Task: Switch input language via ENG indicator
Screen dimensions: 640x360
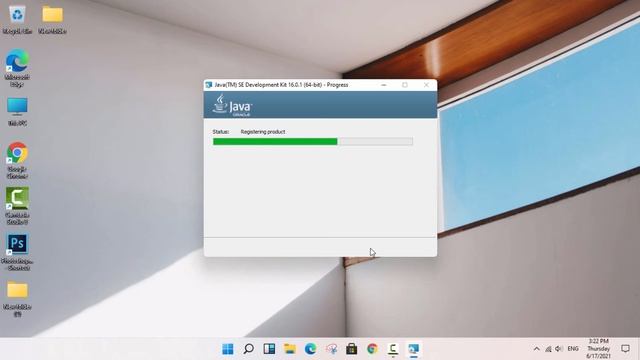Action: (573, 349)
